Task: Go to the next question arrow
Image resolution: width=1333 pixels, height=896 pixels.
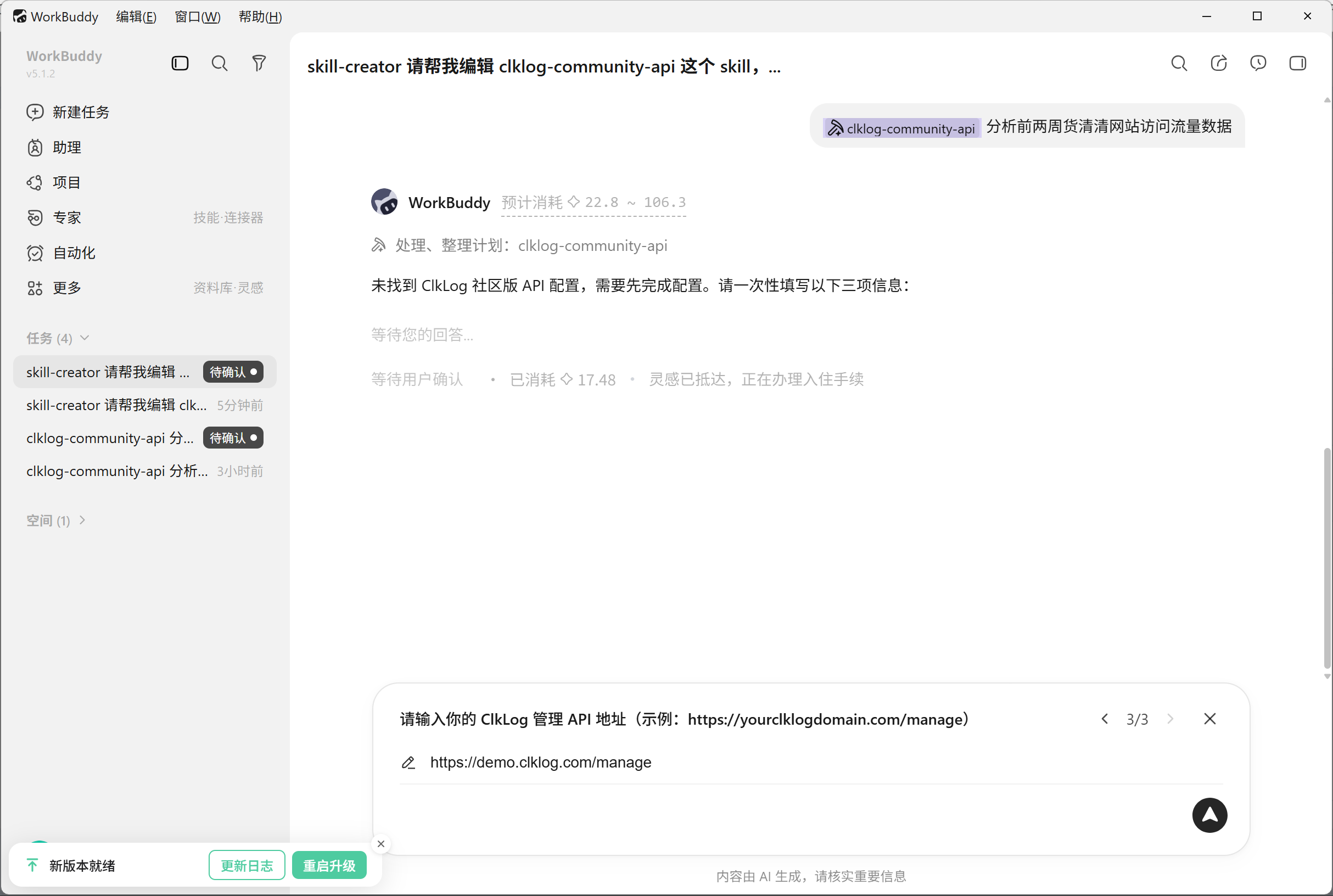Action: pos(1170,719)
